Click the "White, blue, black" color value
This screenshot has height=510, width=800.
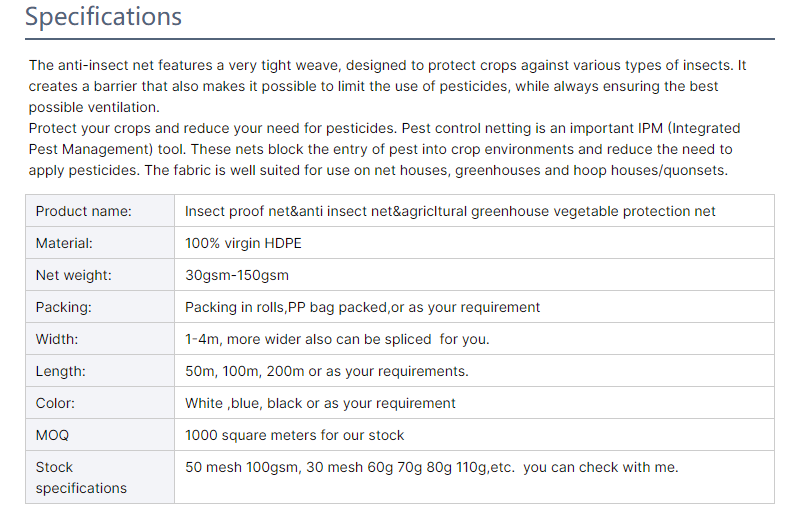pos(320,403)
